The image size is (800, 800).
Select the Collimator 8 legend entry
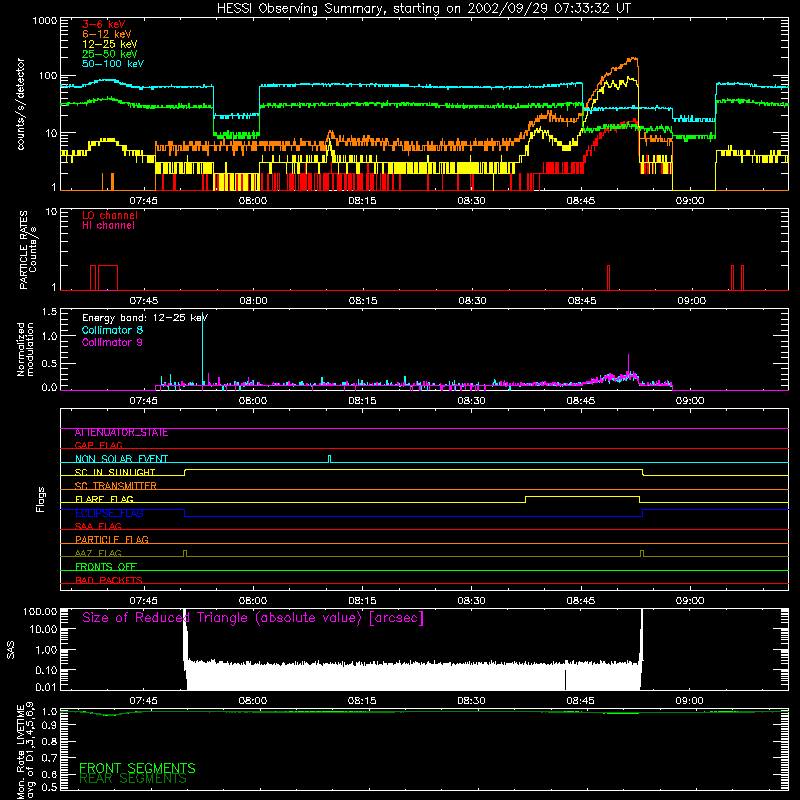pyautogui.click(x=112, y=330)
